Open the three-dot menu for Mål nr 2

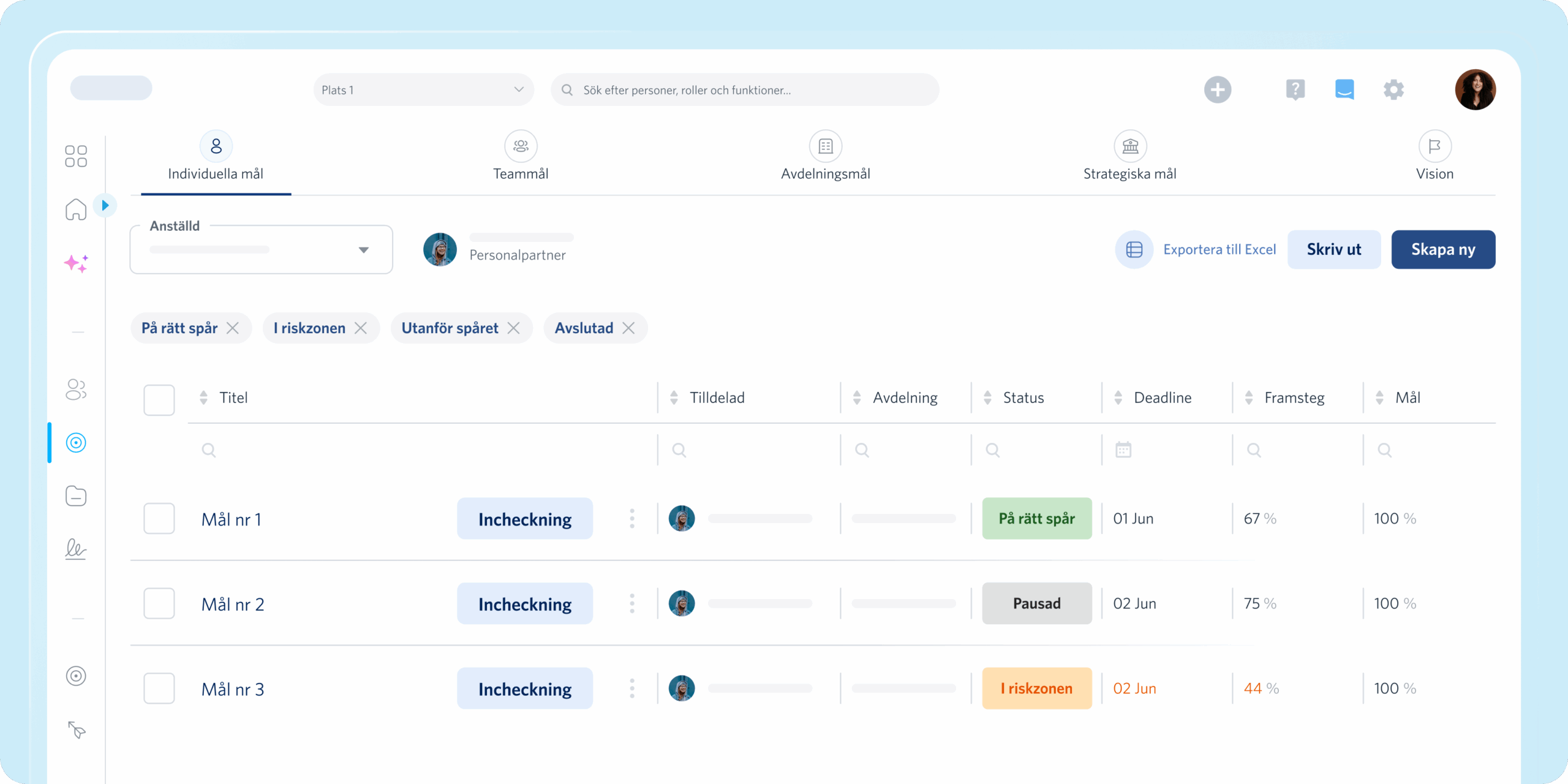coord(632,603)
